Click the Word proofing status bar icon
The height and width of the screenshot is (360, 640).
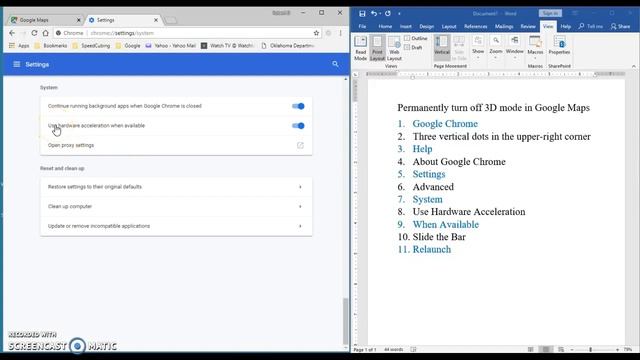tap(413, 349)
